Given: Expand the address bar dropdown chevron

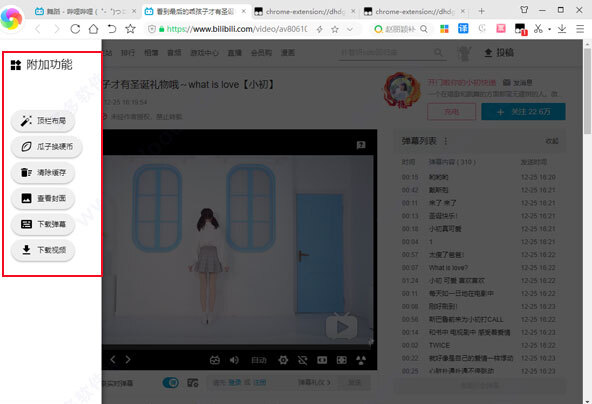Looking at the screenshot, I should [350, 29].
